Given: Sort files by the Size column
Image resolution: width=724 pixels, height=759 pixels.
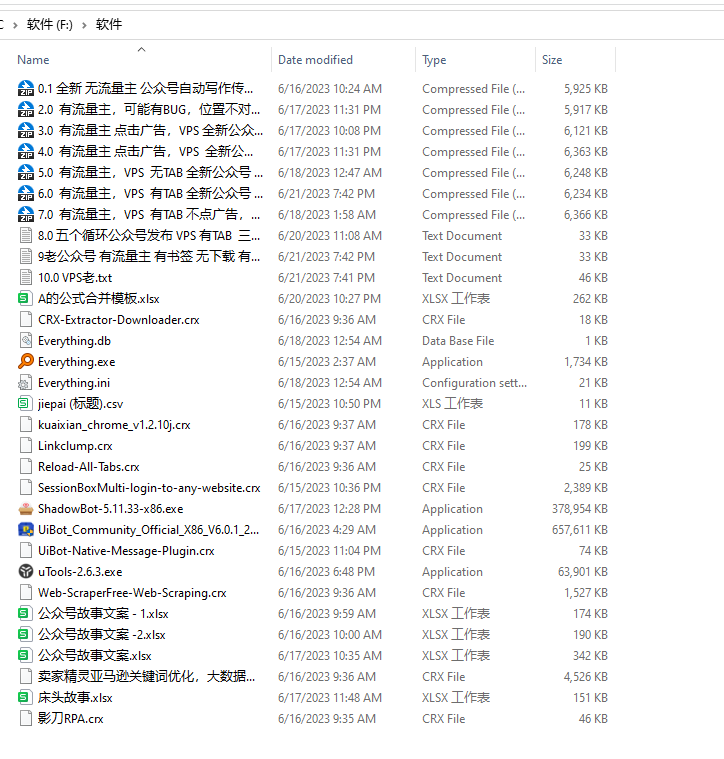Looking at the screenshot, I should coord(552,60).
